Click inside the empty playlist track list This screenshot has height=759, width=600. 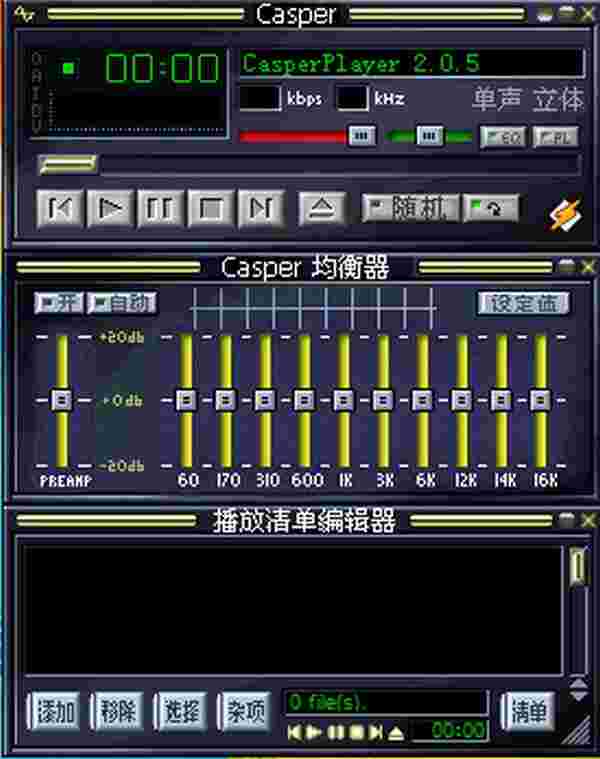292,609
